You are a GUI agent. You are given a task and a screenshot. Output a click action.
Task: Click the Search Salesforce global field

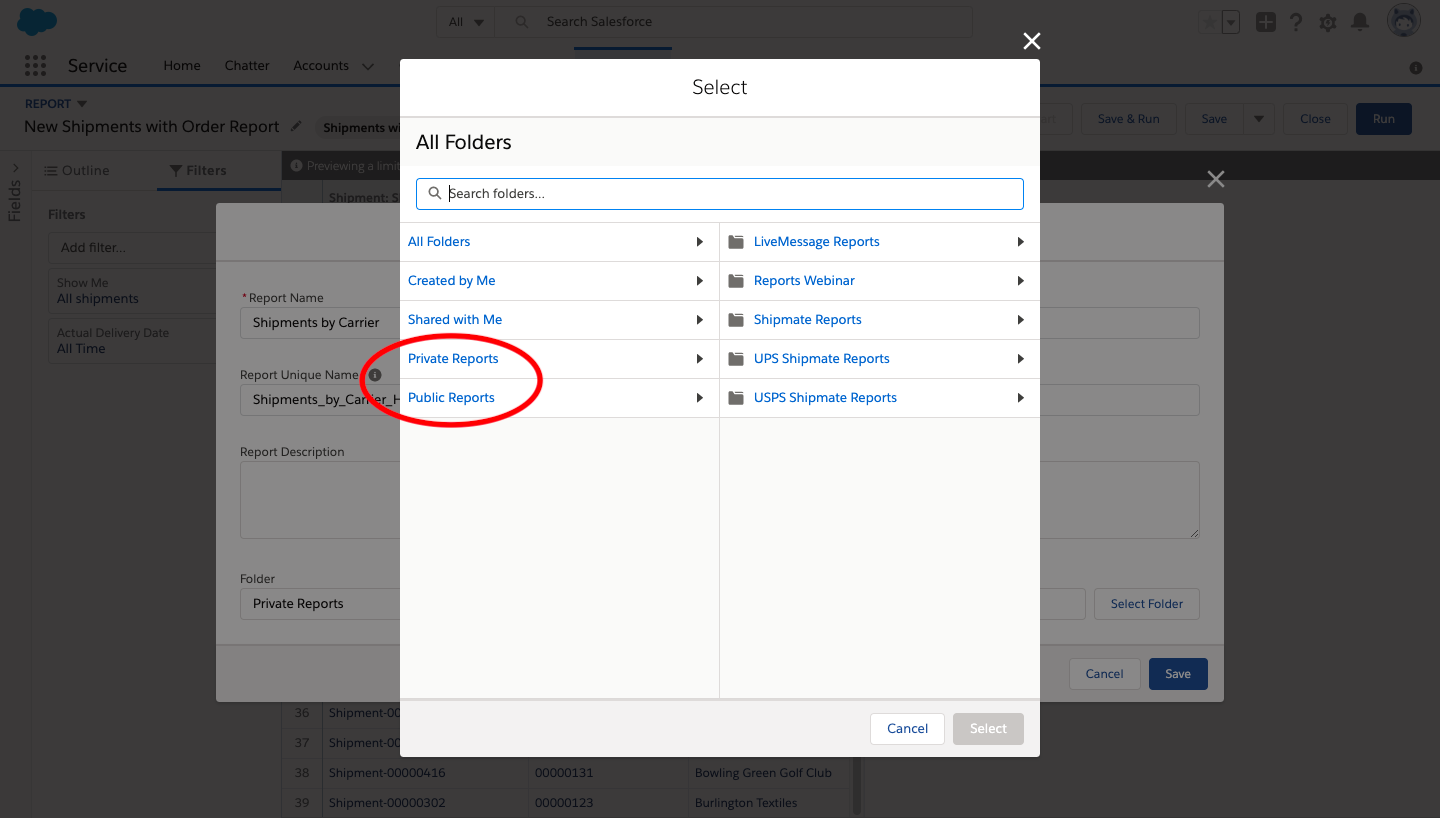pos(735,22)
